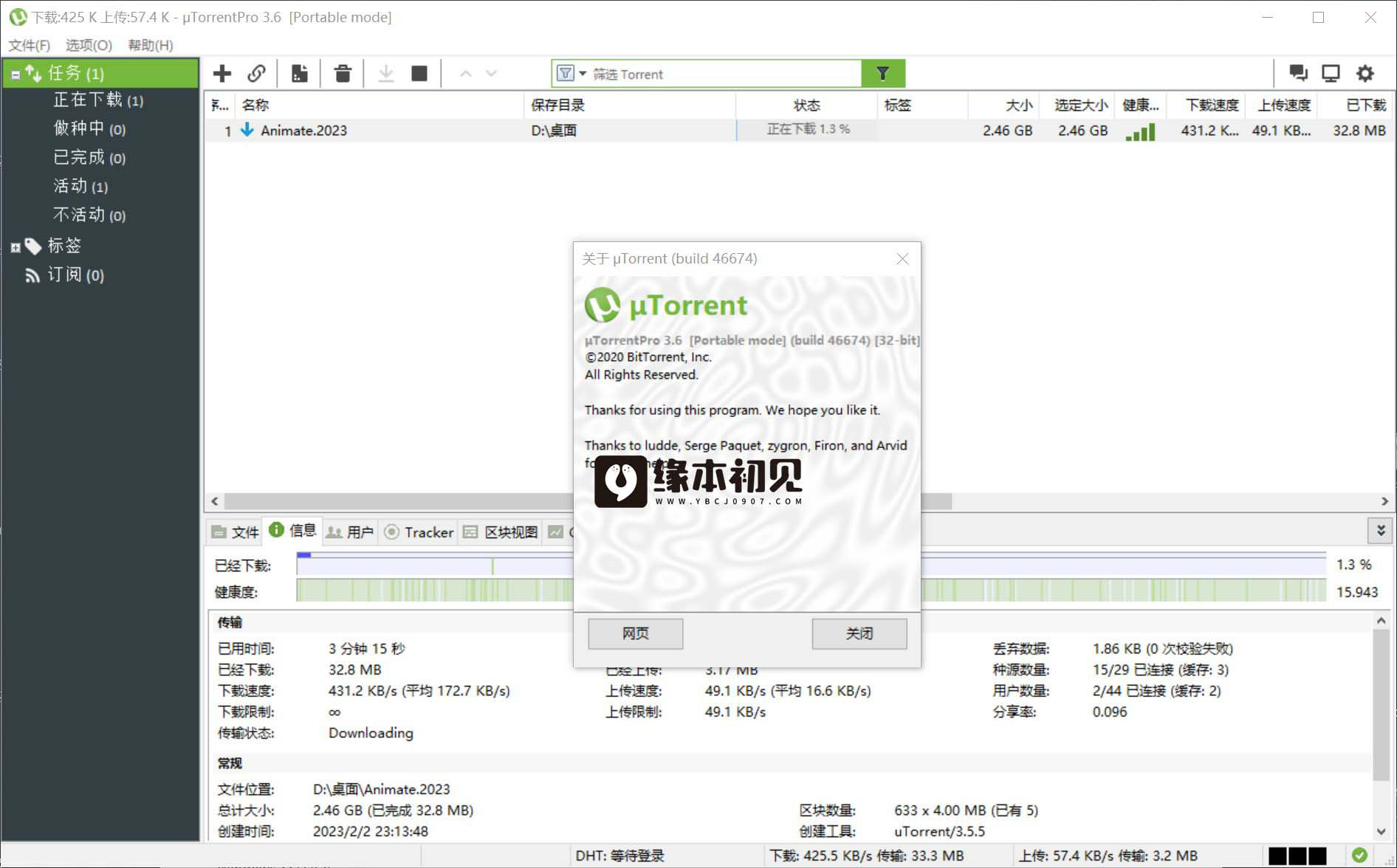The height and width of the screenshot is (868, 1397).
Task: Click the 标签 column header
Action: pyautogui.click(x=922, y=105)
